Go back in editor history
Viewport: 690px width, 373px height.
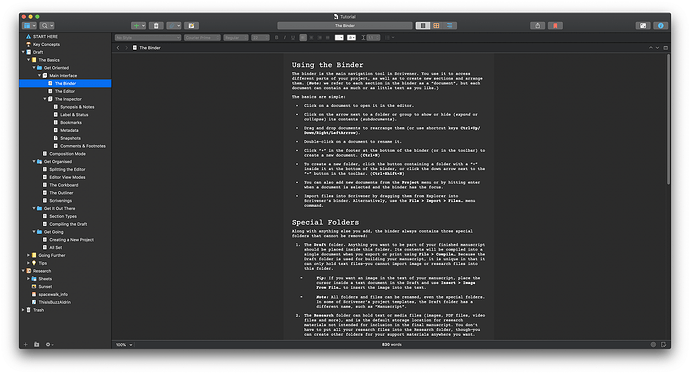point(118,48)
